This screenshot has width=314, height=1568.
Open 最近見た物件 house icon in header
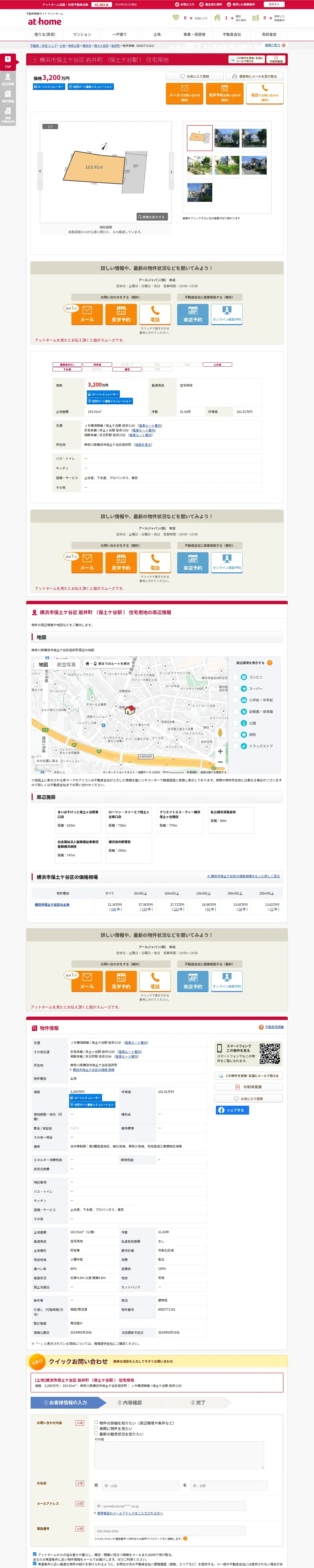tap(217, 18)
